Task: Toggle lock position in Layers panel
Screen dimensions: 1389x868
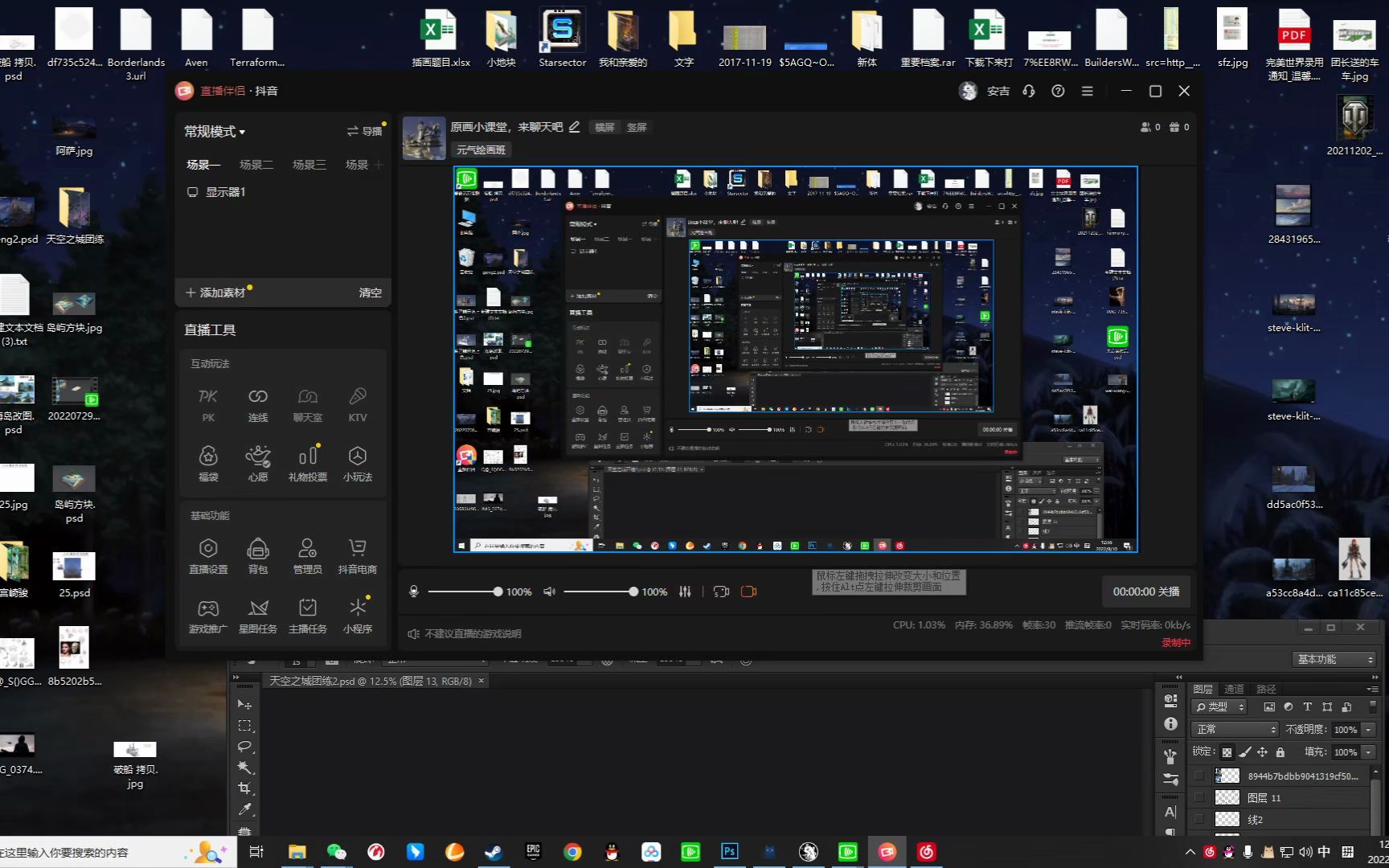Action: pyautogui.click(x=1262, y=752)
